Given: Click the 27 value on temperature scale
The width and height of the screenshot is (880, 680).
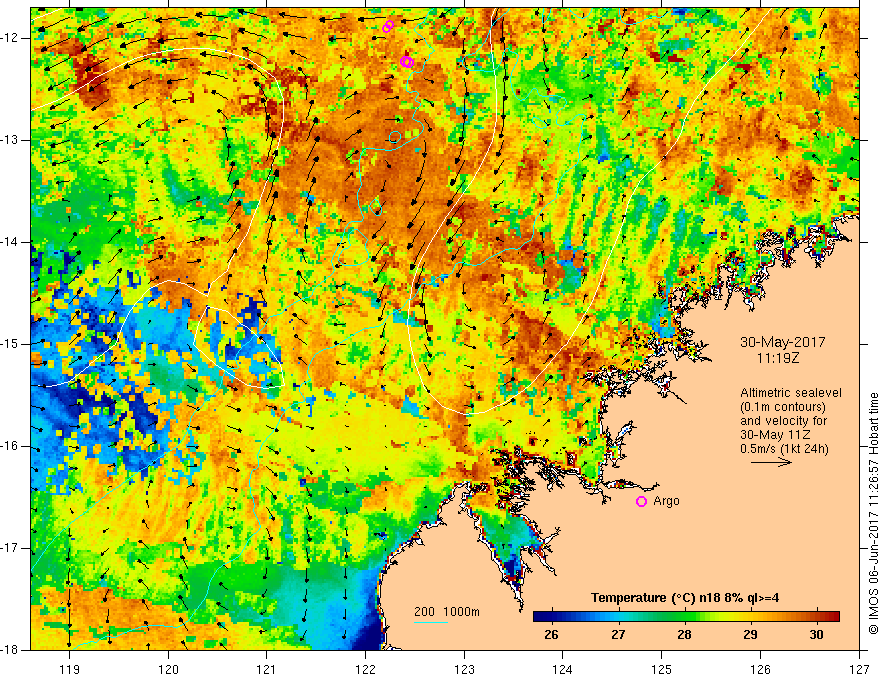Looking at the screenshot, I should [x=618, y=635].
